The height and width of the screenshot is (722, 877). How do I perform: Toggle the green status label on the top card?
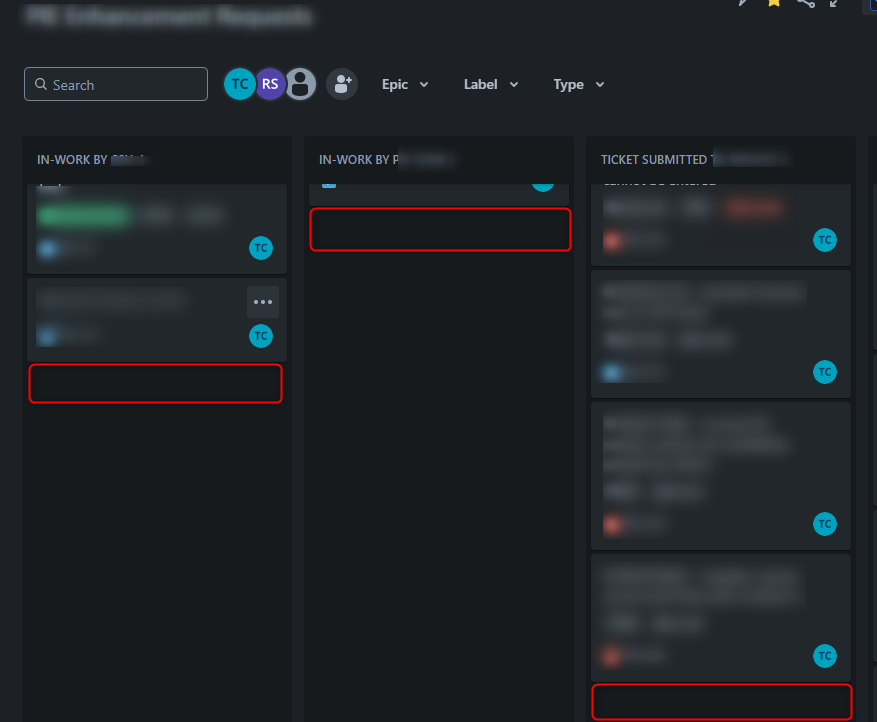pyautogui.click(x=84, y=215)
